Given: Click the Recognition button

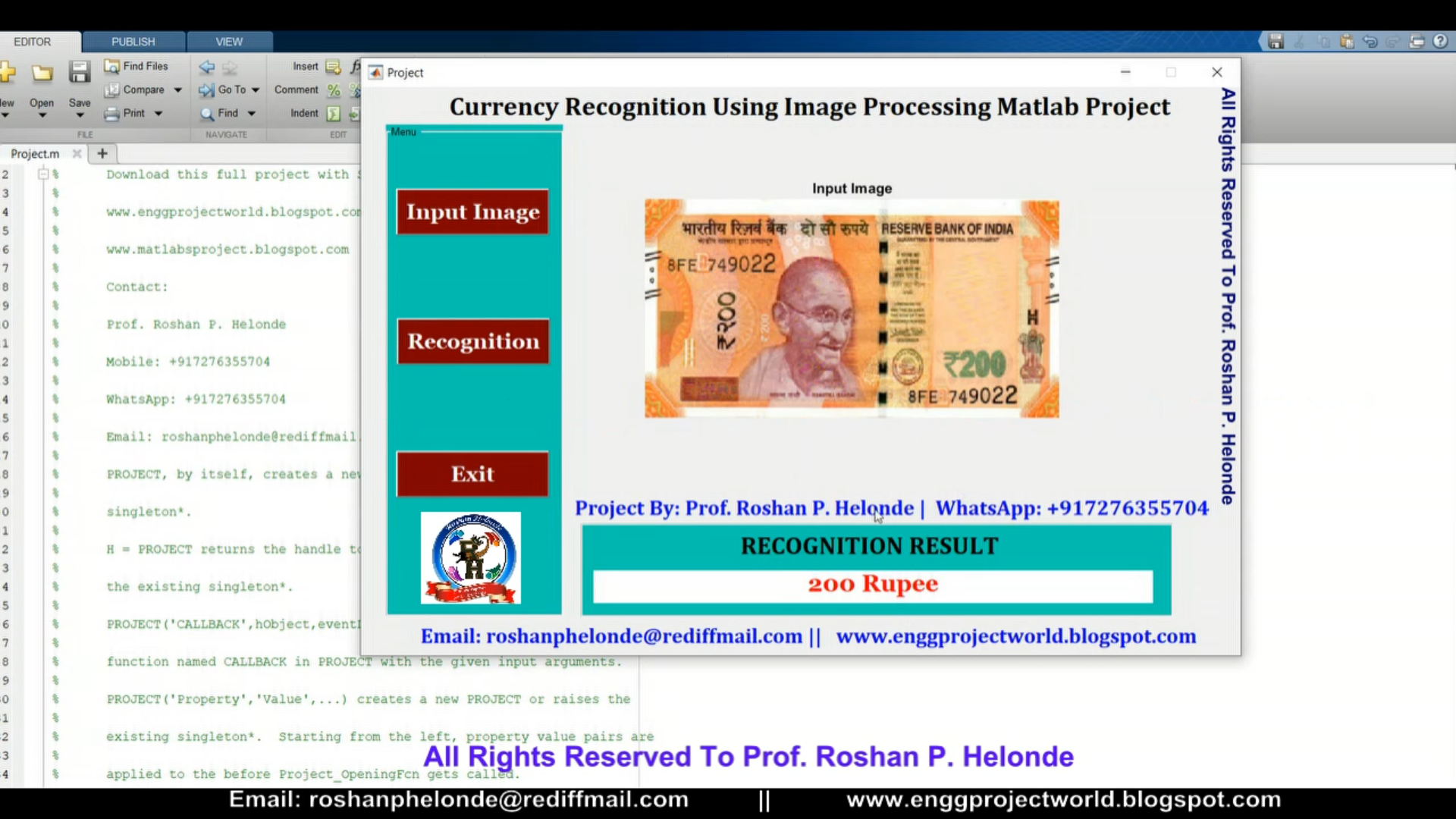Looking at the screenshot, I should coord(472,341).
